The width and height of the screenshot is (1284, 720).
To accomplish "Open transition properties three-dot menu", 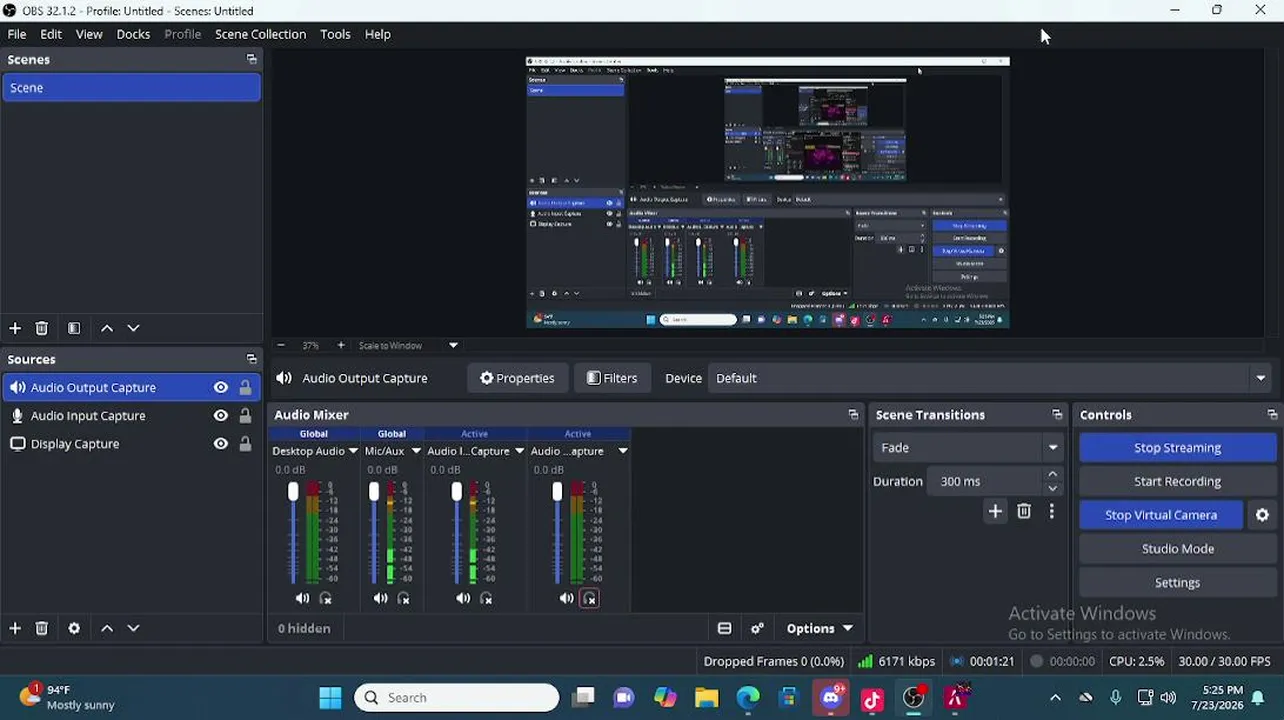I will point(1051,512).
